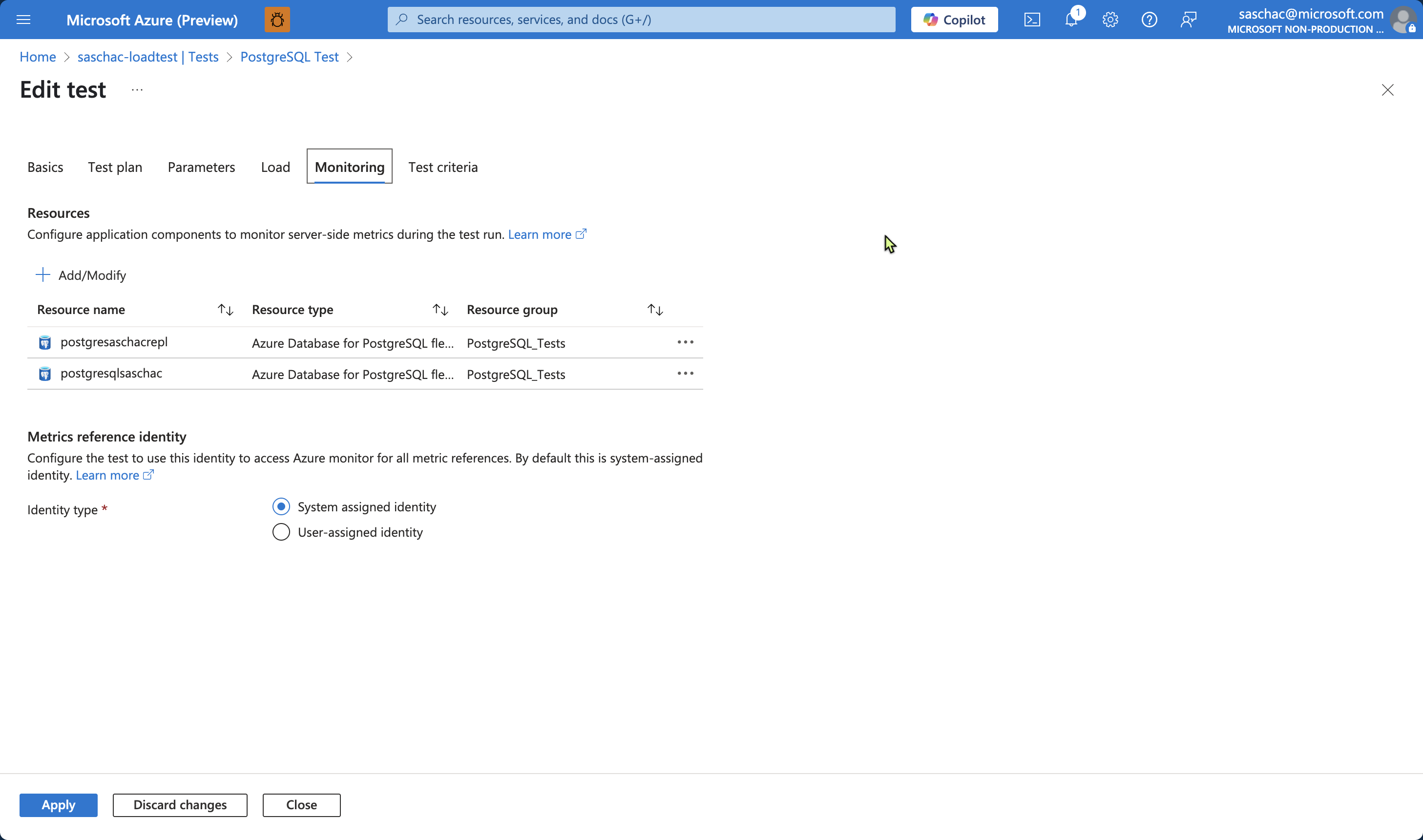Open the notifications bell
The width and height of the screenshot is (1423, 840).
[1071, 20]
